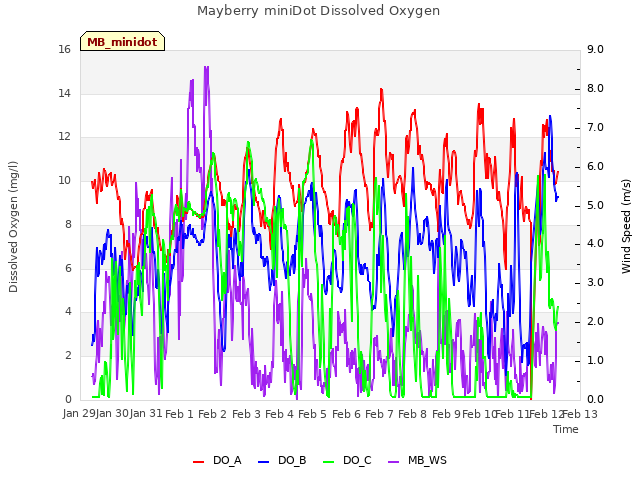640x480 pixels.
Task: Click the DO_A legend entry
Action: pos(217,461)
